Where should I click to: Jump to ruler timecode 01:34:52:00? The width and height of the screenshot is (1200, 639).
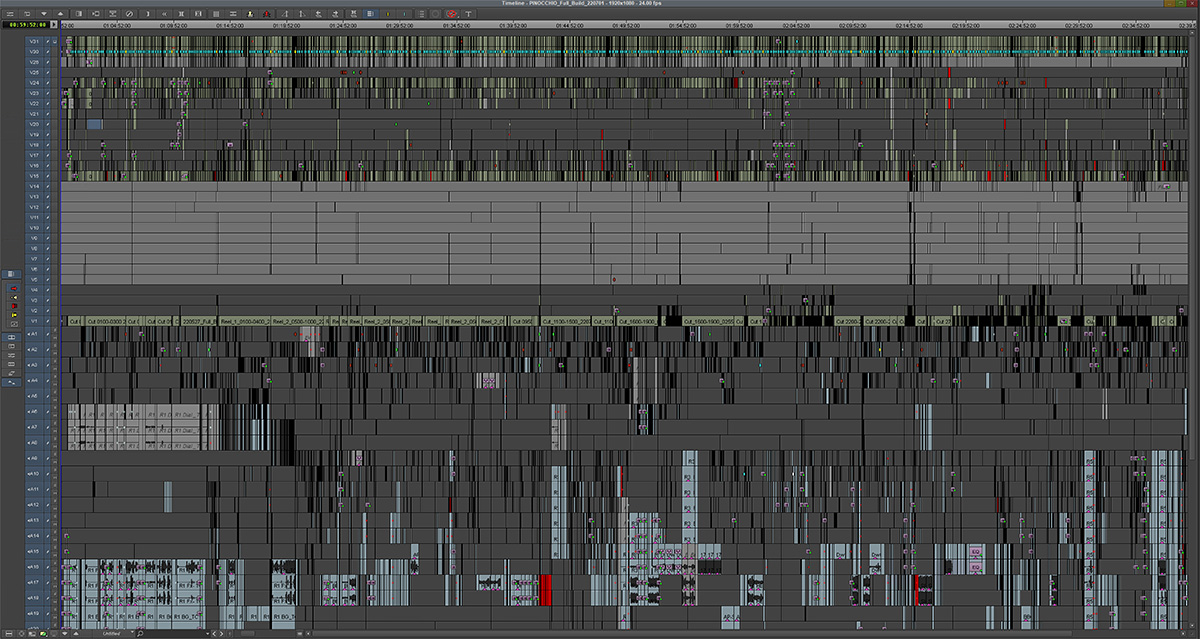[455, 24]
